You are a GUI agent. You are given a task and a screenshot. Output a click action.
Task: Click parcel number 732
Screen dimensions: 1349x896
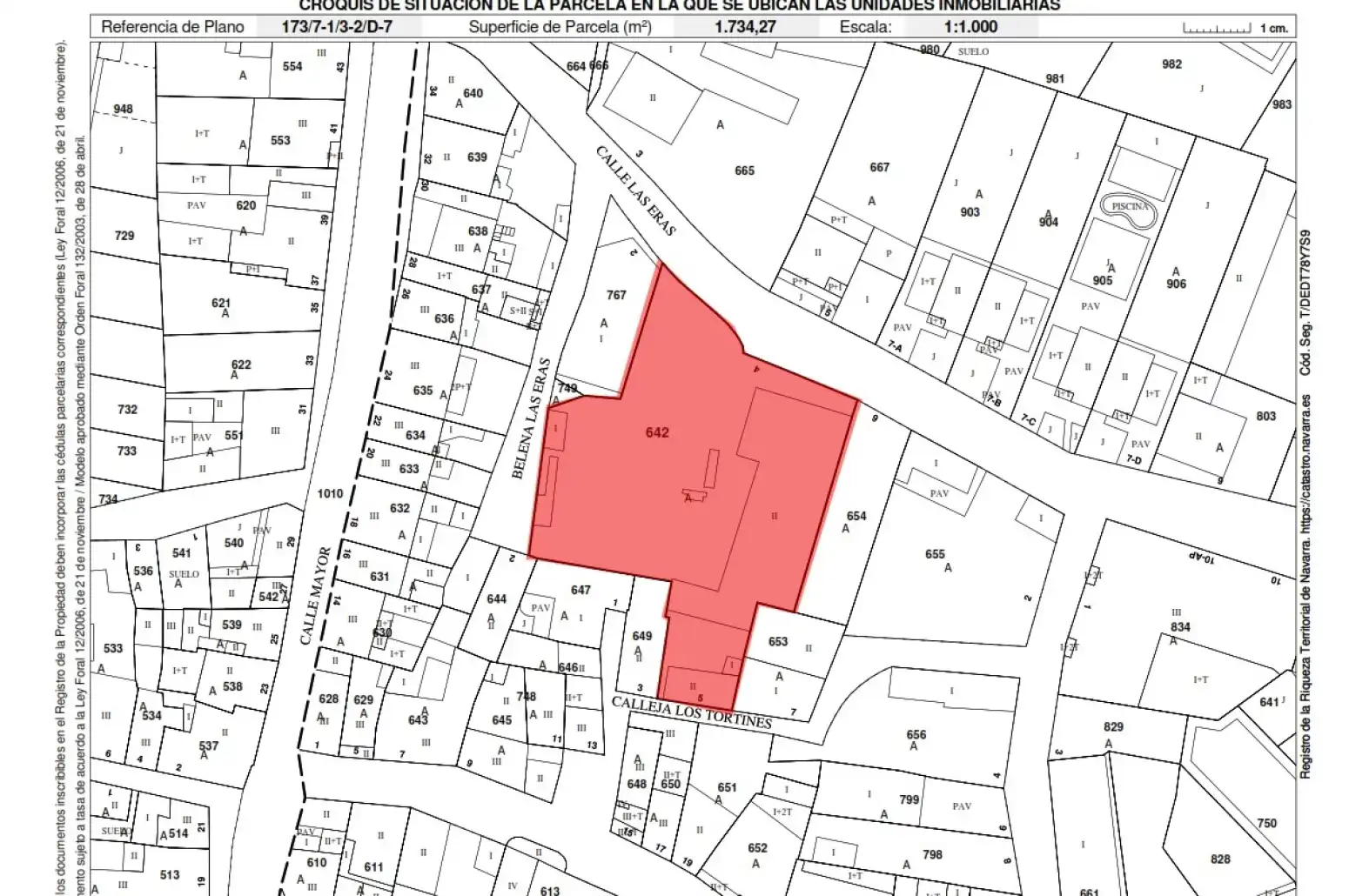click(x=127, y=409)
